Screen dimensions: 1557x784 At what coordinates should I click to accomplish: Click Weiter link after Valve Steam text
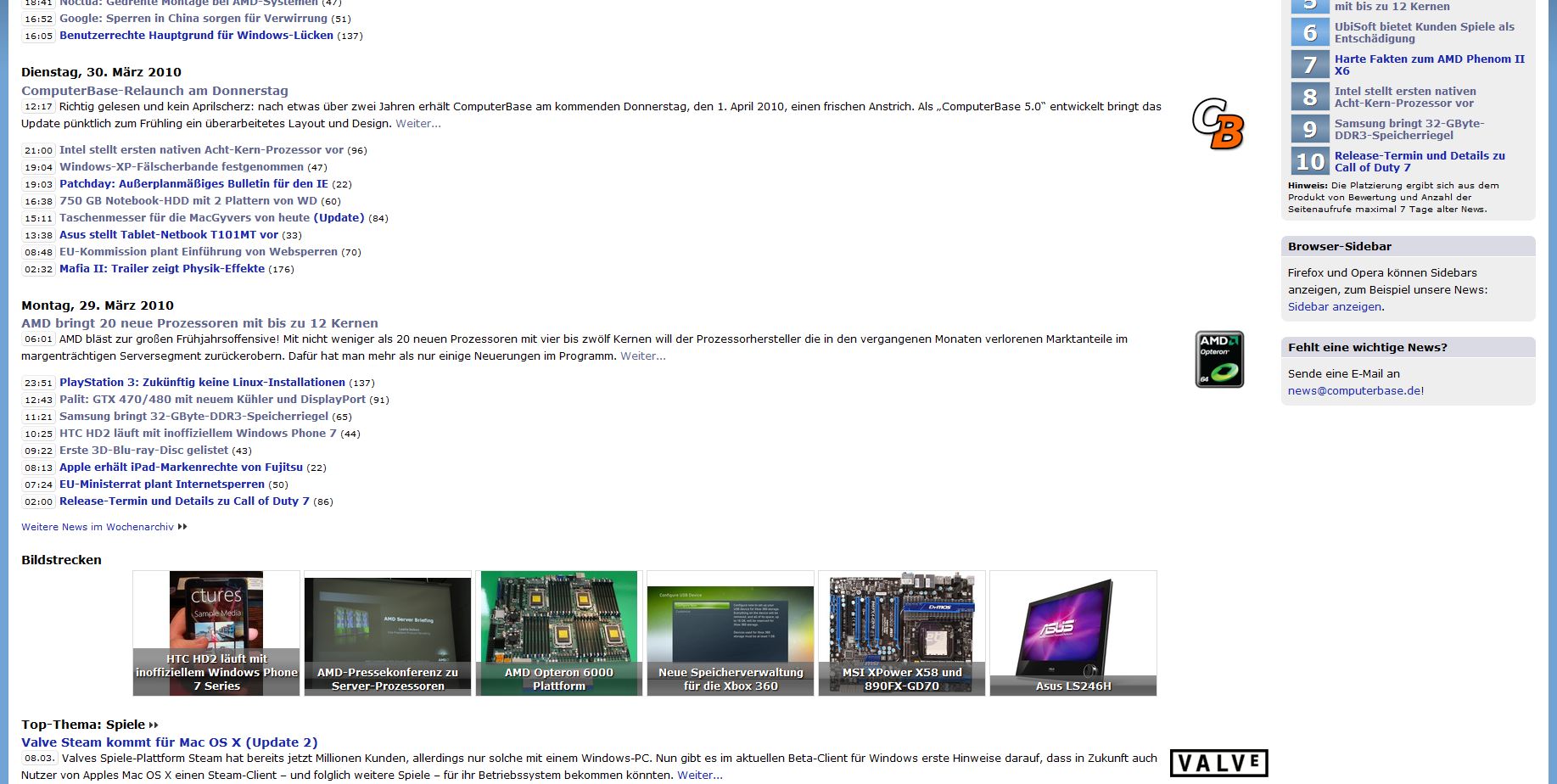click(x=700, y=776)
